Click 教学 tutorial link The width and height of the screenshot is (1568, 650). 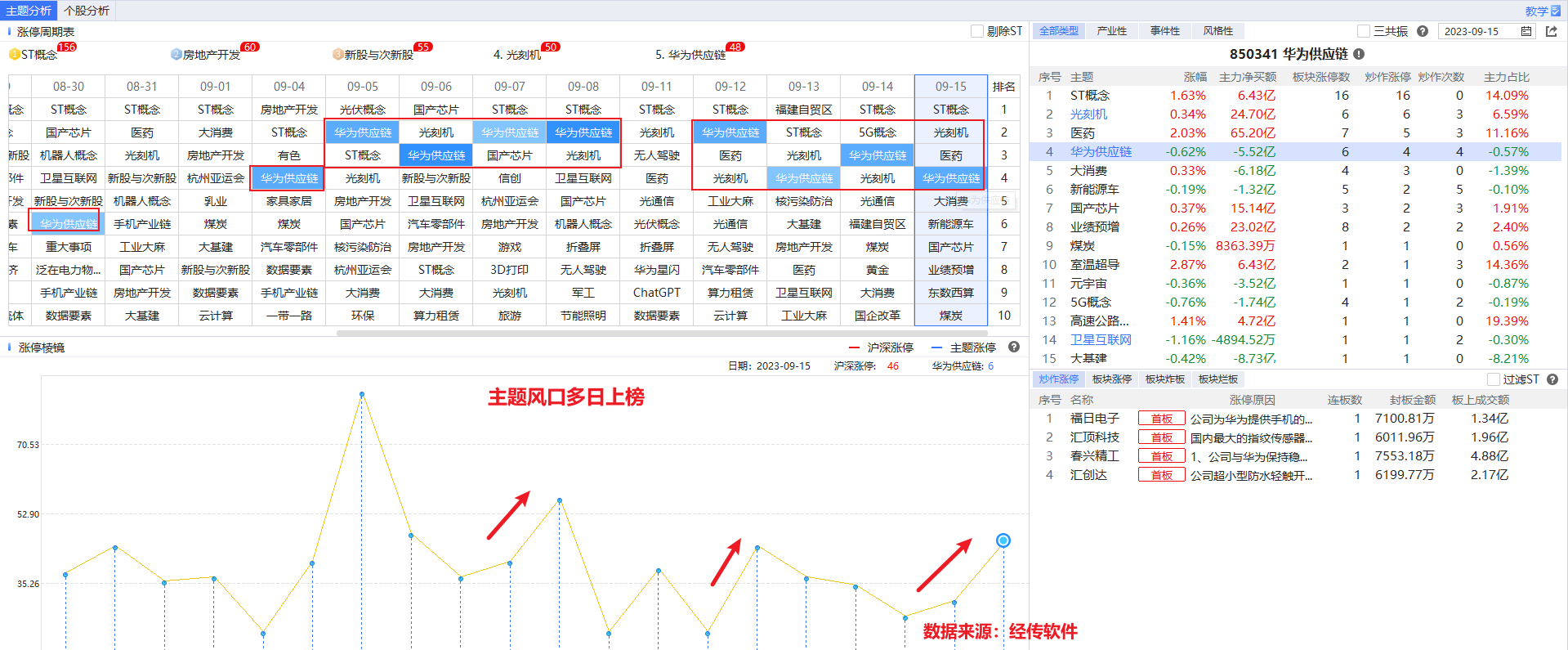(1537, 11)
